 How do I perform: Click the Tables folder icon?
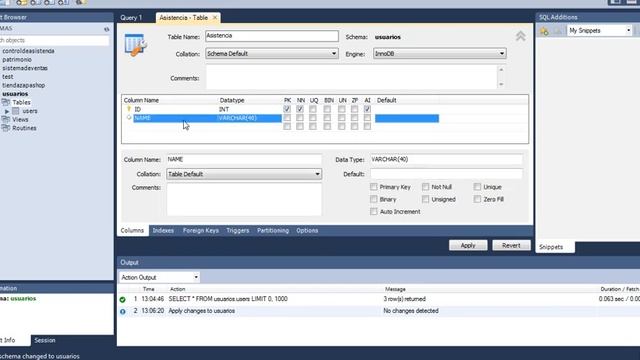[x=6, y=102]
